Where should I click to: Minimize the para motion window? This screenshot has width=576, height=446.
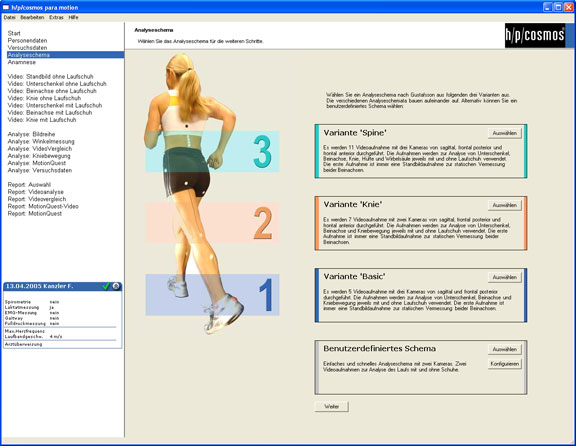tap(548, 7)
